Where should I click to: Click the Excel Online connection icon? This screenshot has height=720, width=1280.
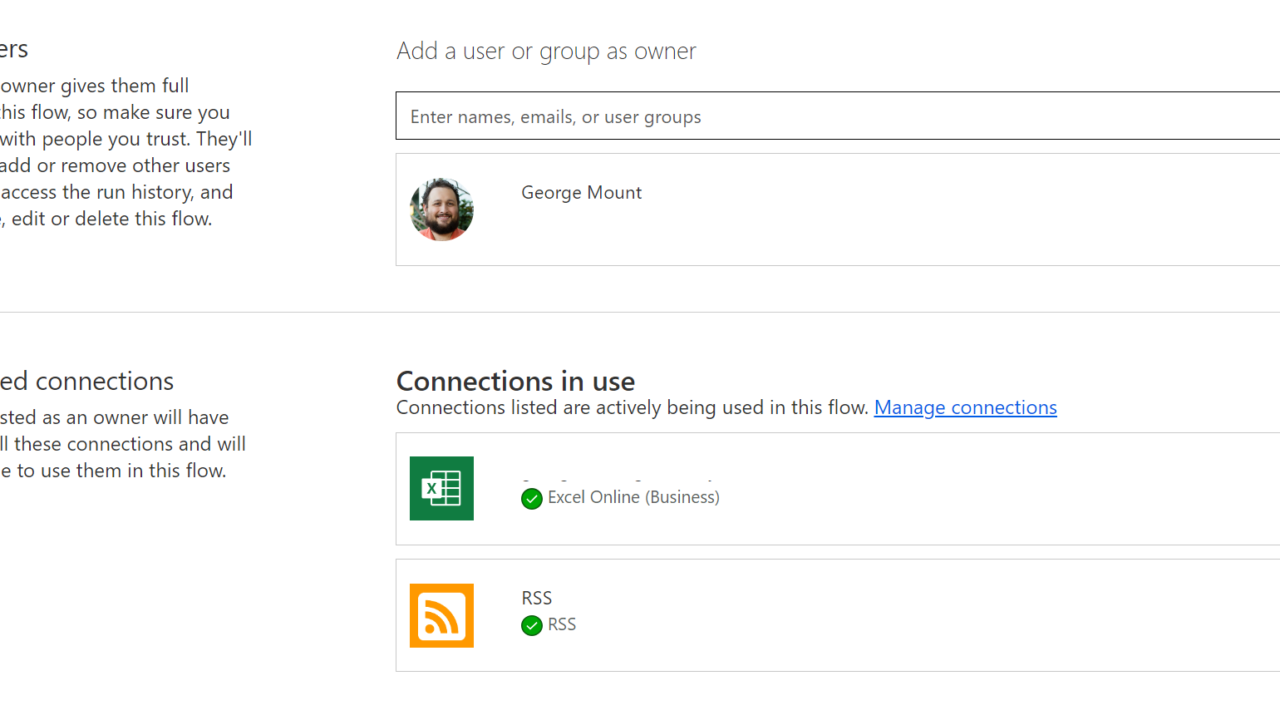441,488
